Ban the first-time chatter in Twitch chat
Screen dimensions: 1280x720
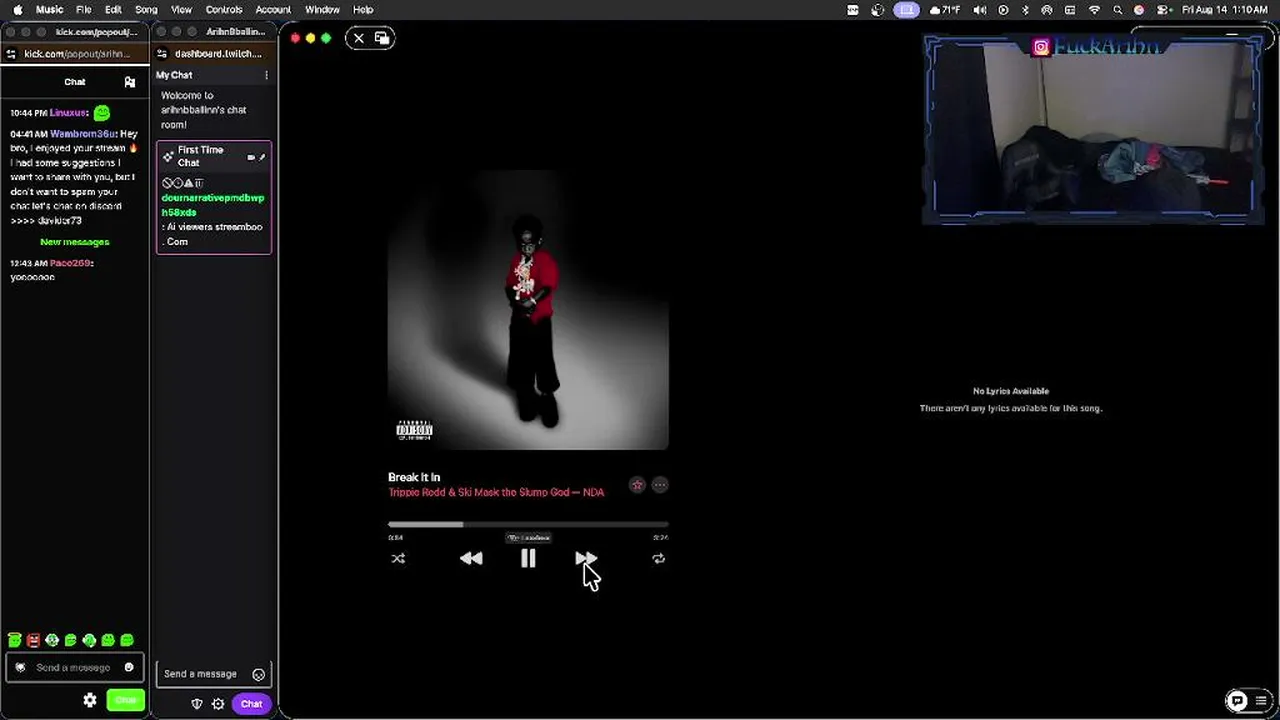coord(167,183)
